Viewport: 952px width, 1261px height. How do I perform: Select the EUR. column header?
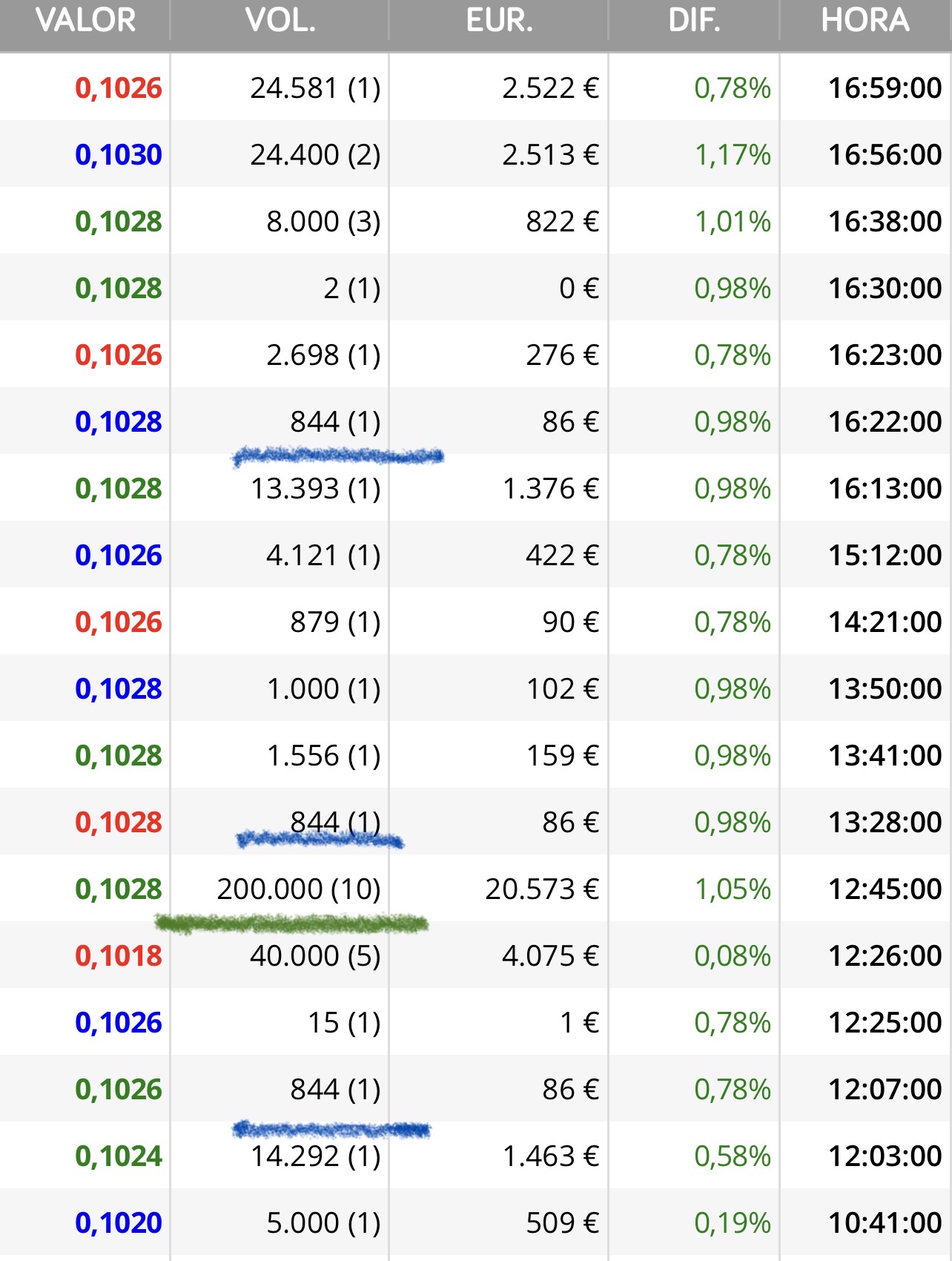pos(499,21)
